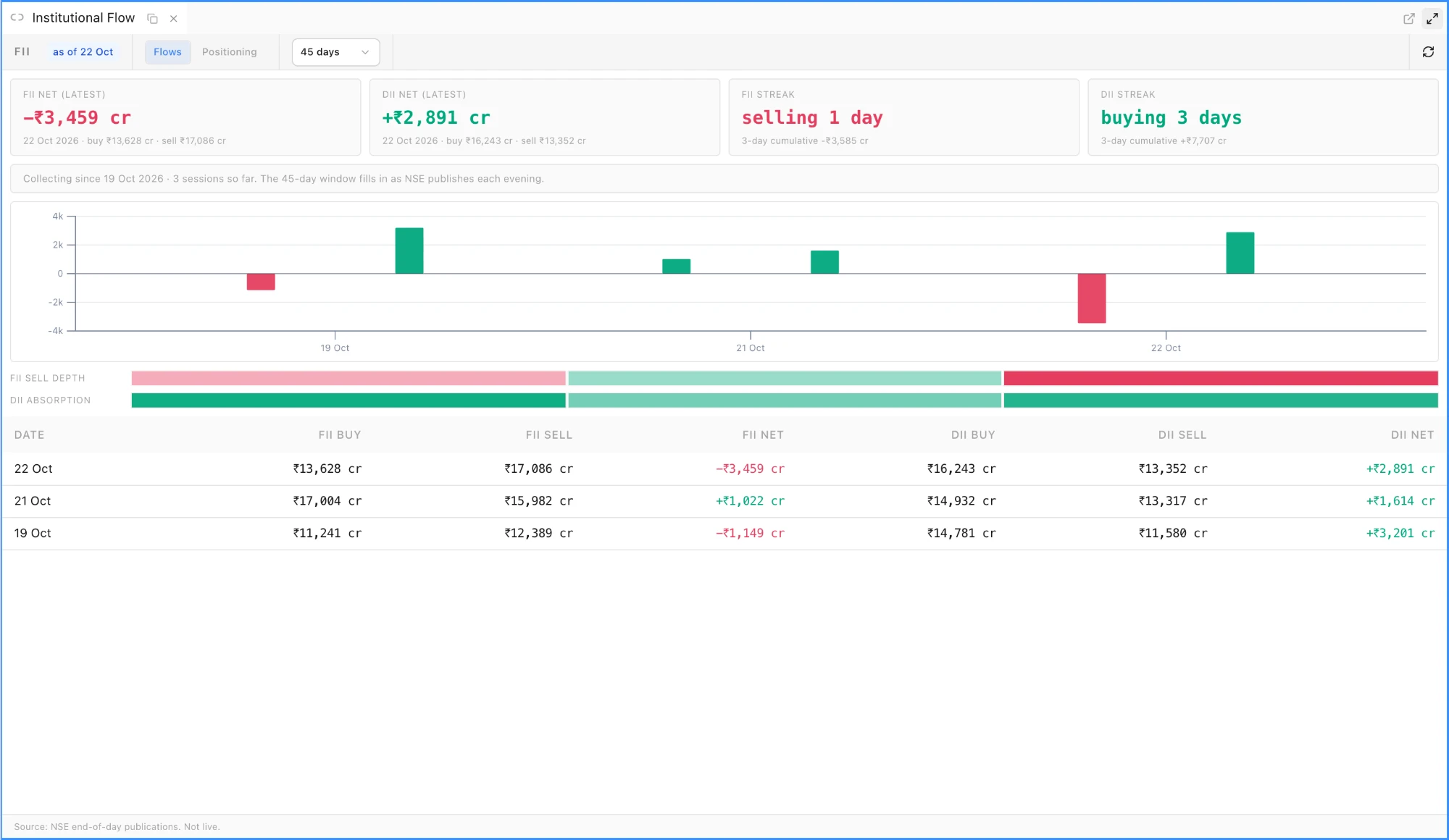Switch to the Flows tab
This screenshot has height=840, width=1449.
tap(167, 52)
